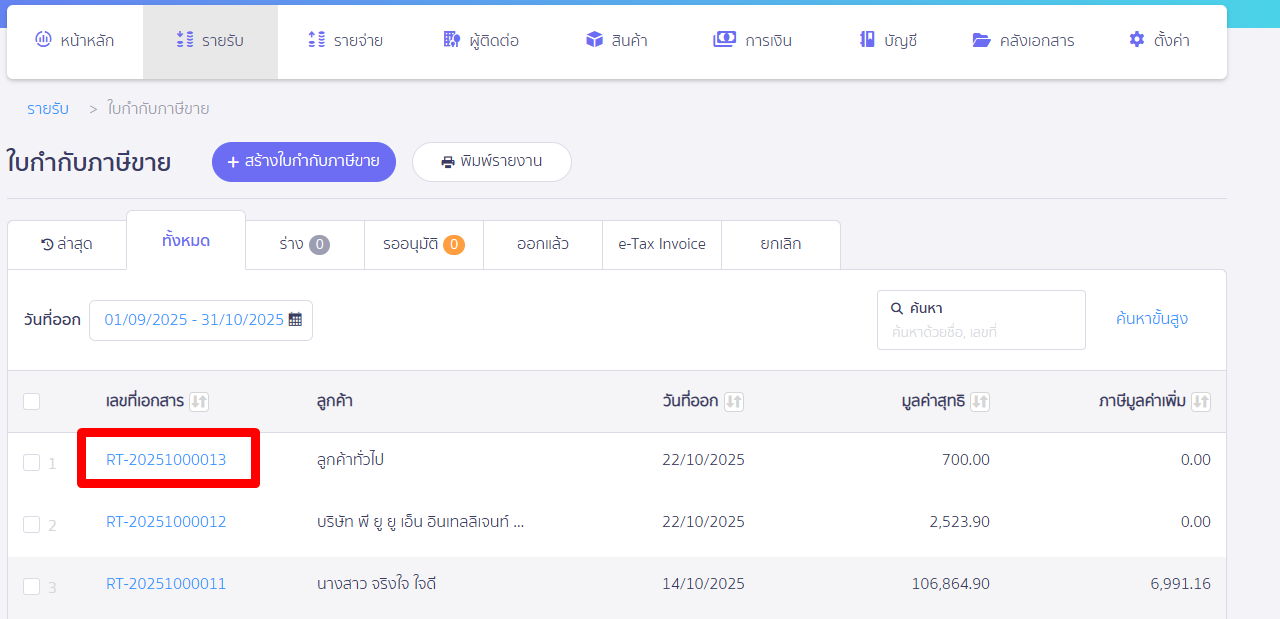
Task: Check the select-all checkbox in table header
Action: tap(31, 400)
